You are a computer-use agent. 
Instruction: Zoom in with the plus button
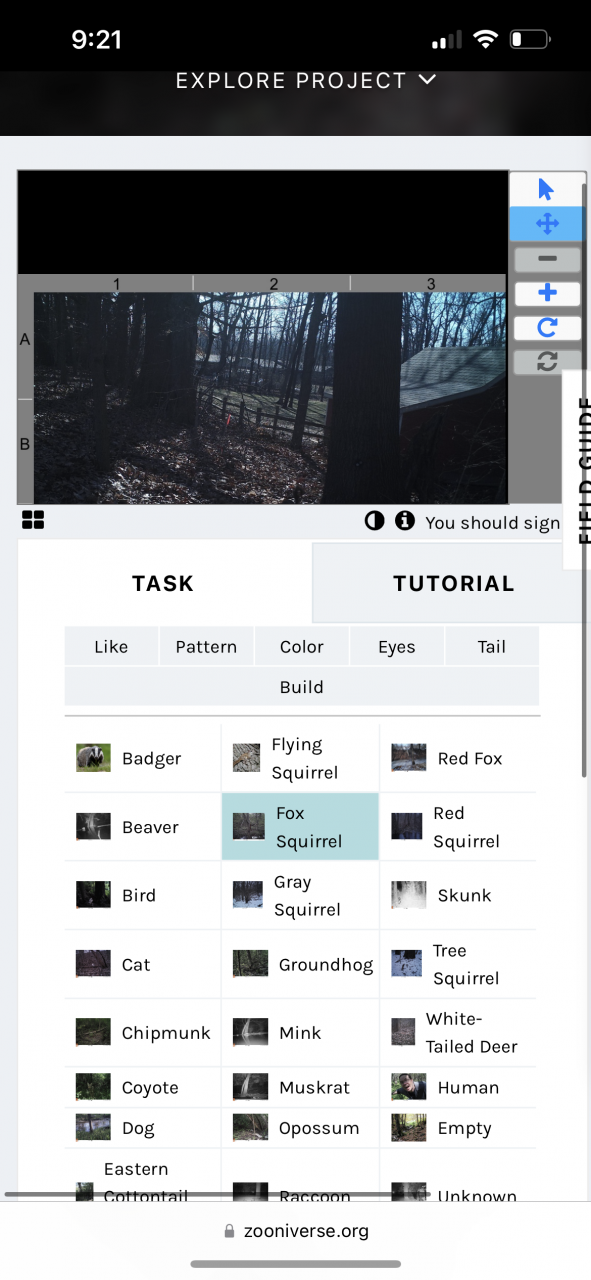546,293
